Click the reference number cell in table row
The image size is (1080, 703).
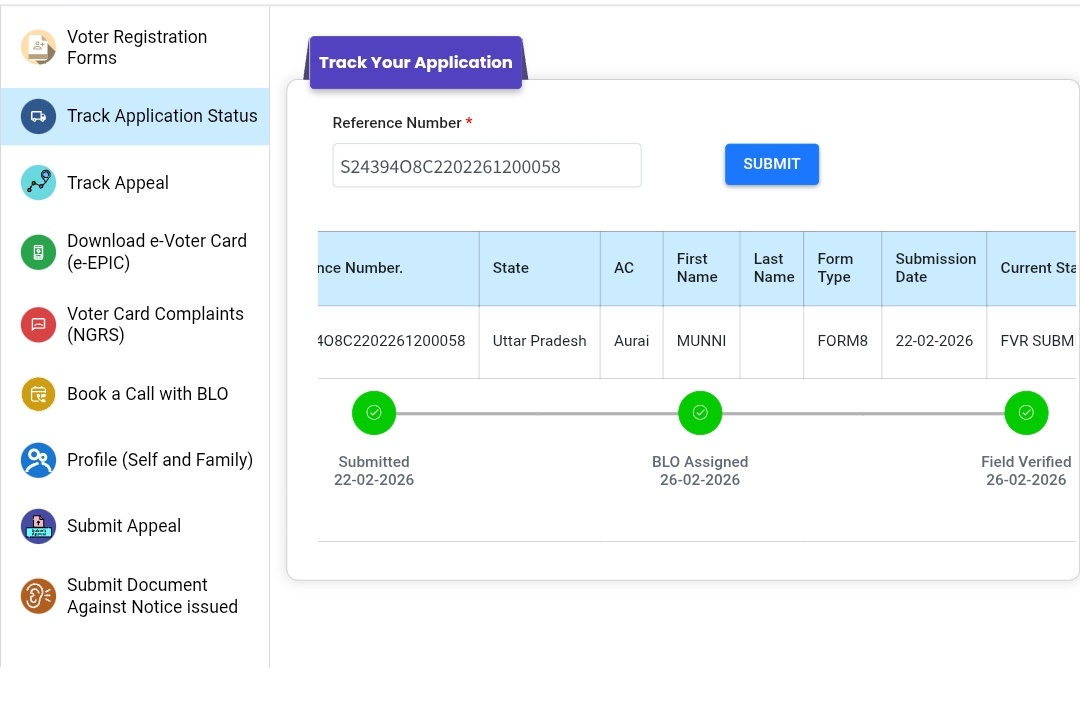398,342
